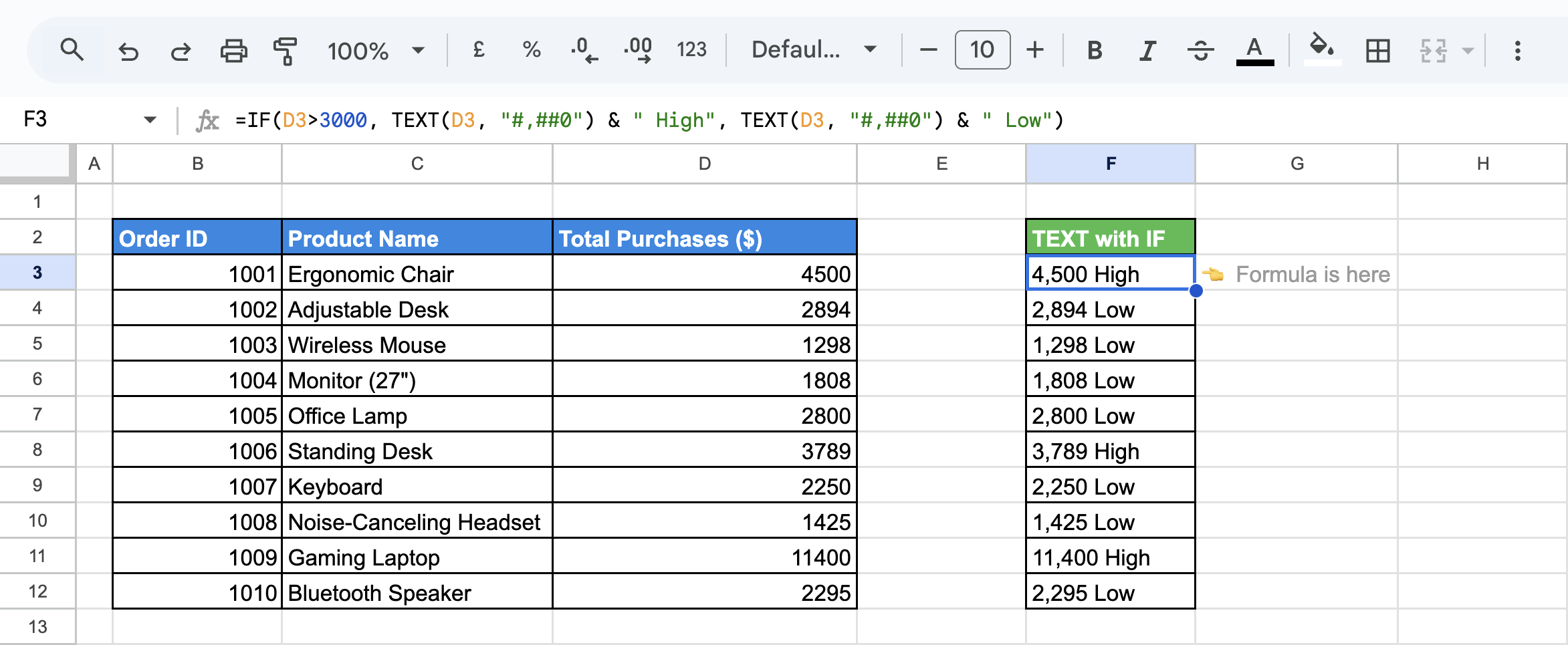The width and height of the screenshot is (1568, 645).
Task: Activate the paint format tool
Action: pos(286,51)
